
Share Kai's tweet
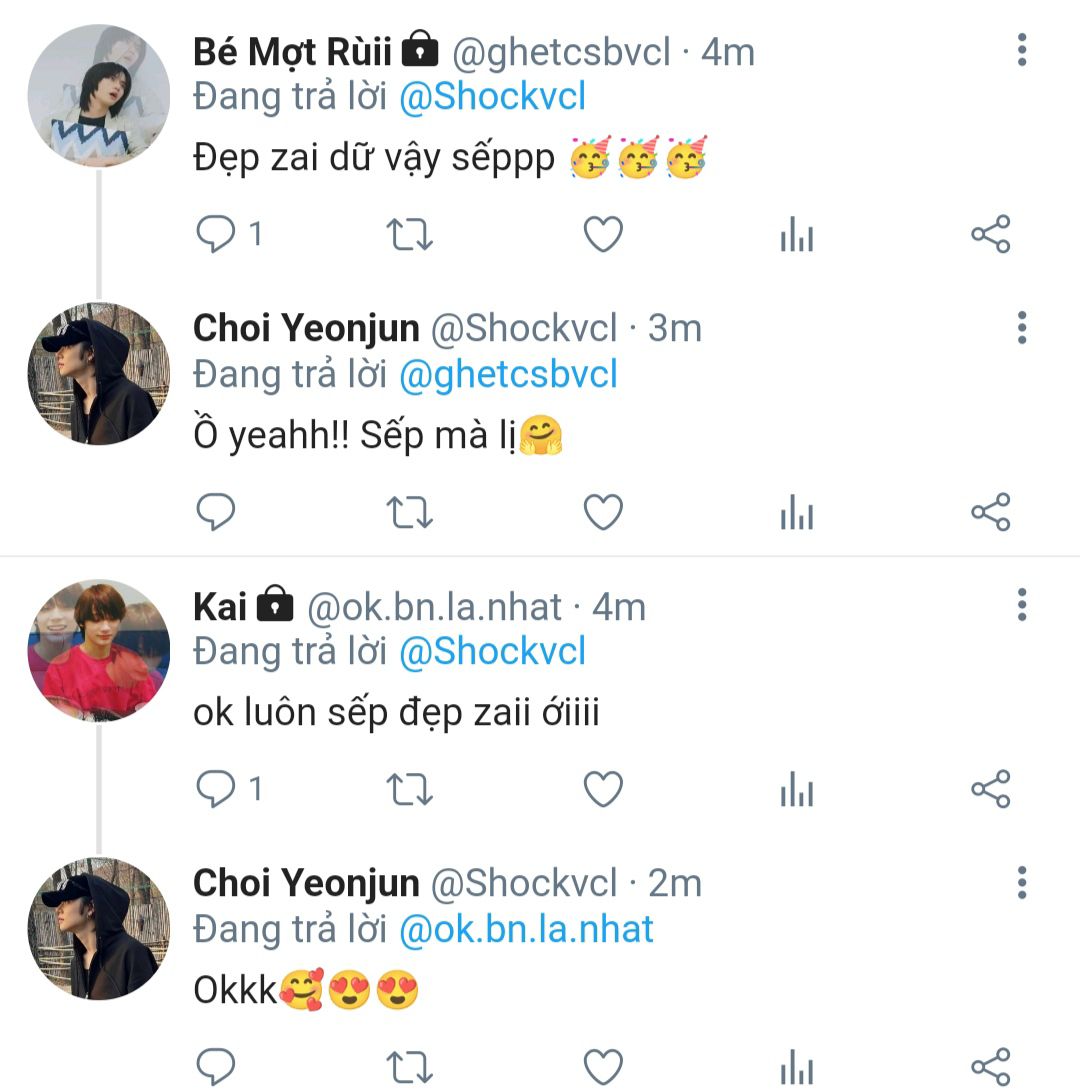[990, 790]
